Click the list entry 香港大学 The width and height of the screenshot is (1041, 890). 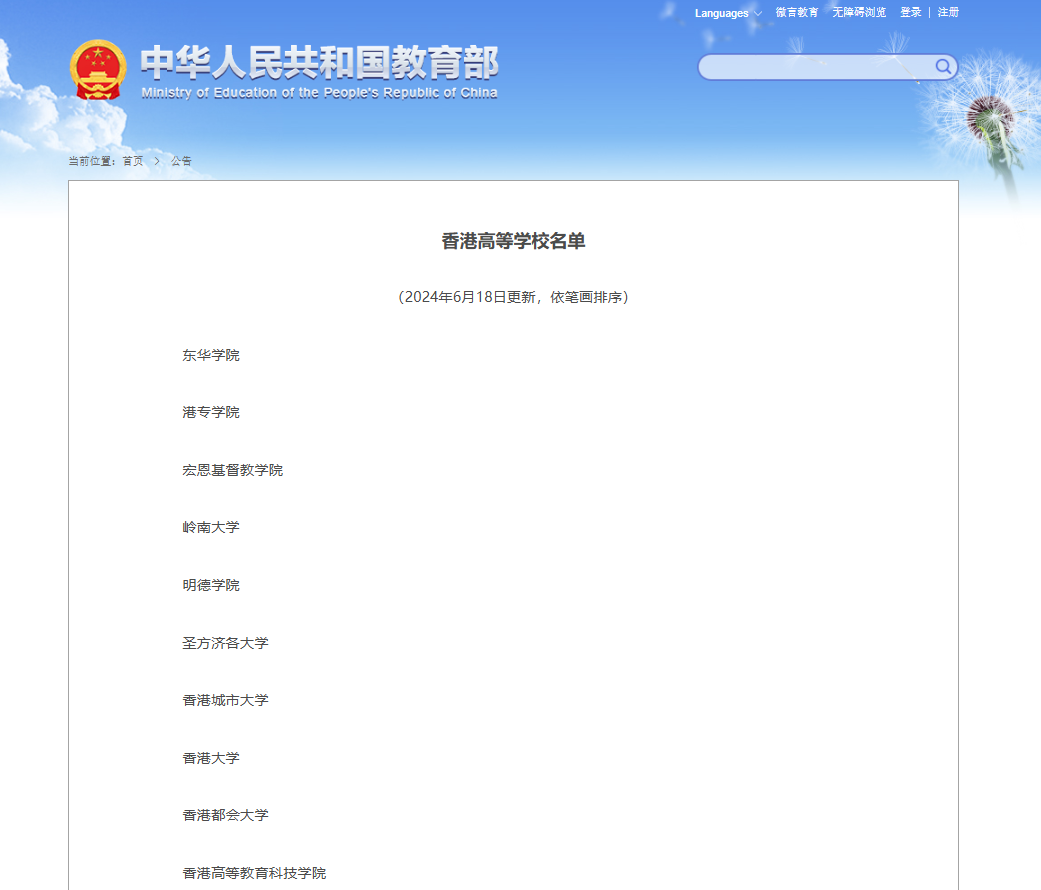pos(211,757)
